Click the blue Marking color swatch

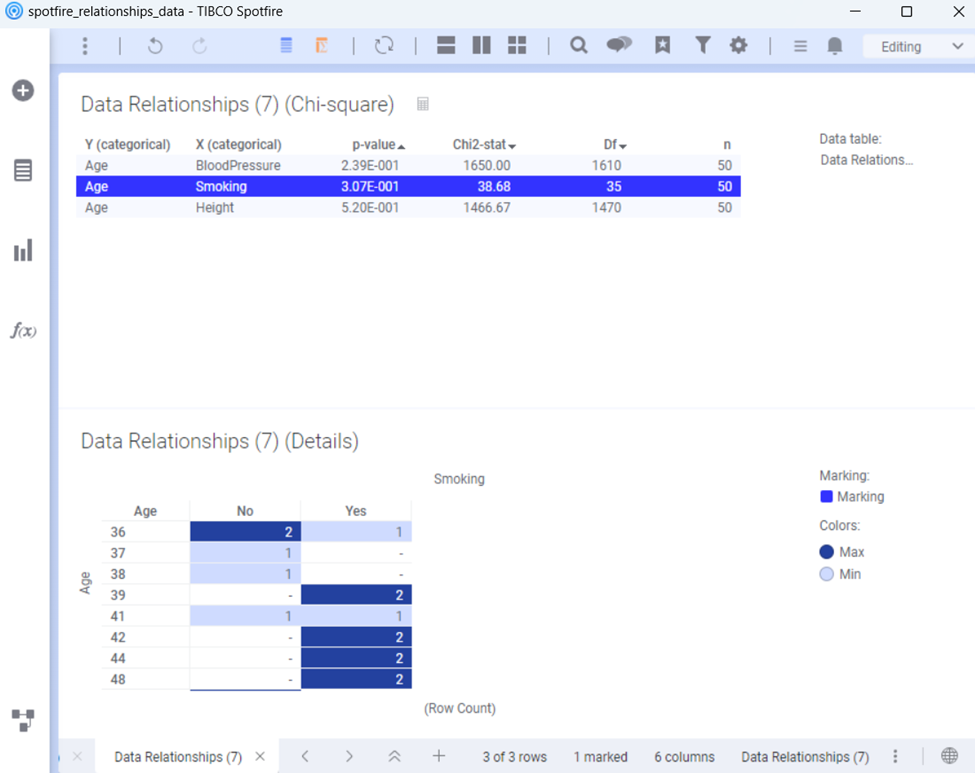(x=826, y=496)
